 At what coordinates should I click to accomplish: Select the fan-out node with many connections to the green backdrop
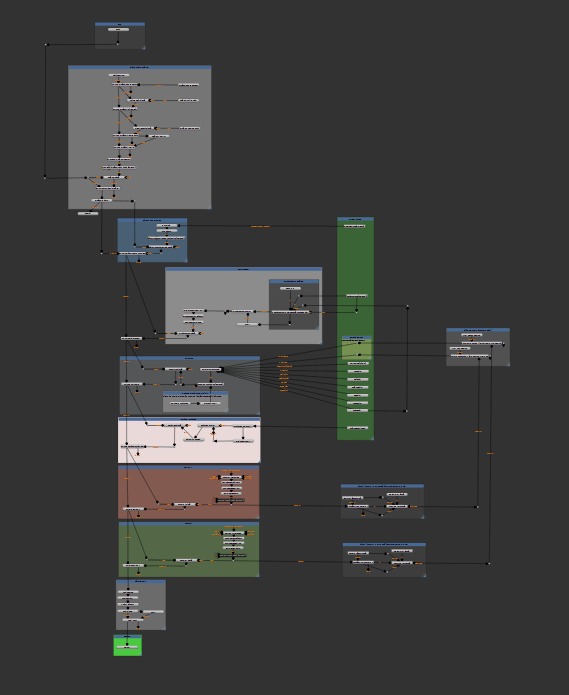tap(211, 369)
